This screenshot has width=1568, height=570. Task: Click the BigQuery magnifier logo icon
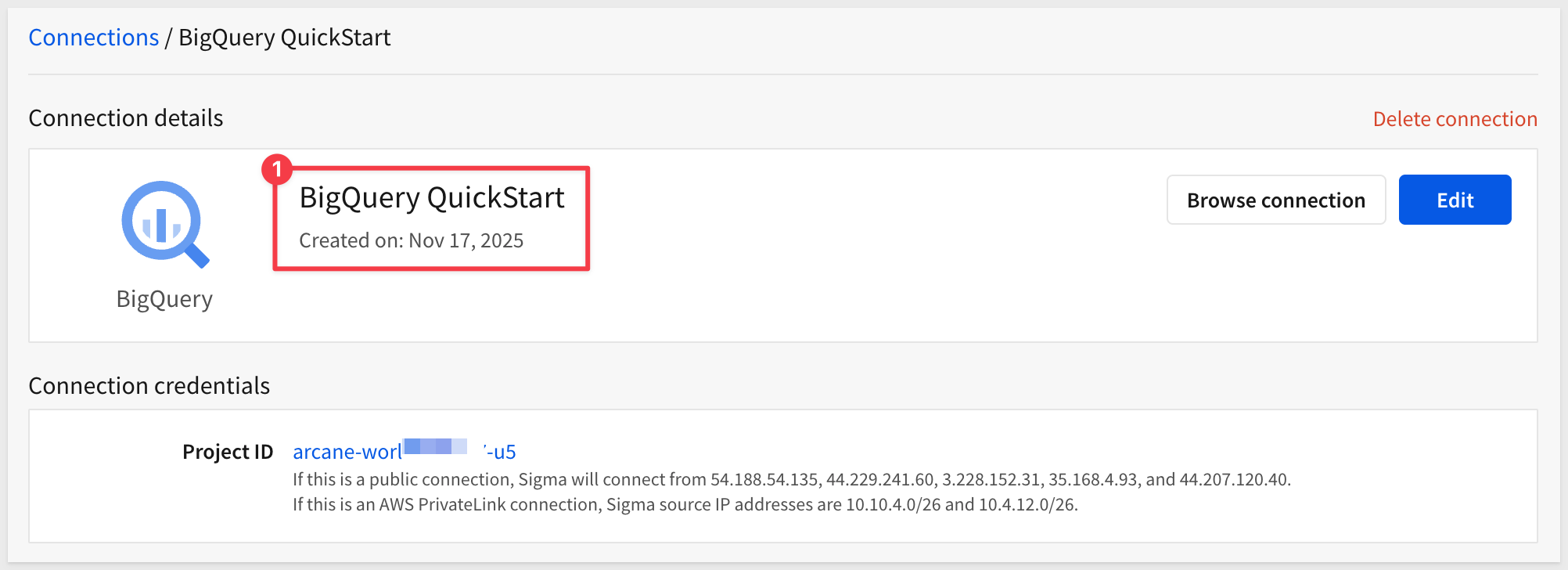pyautogui.click(x=164, y=224)
